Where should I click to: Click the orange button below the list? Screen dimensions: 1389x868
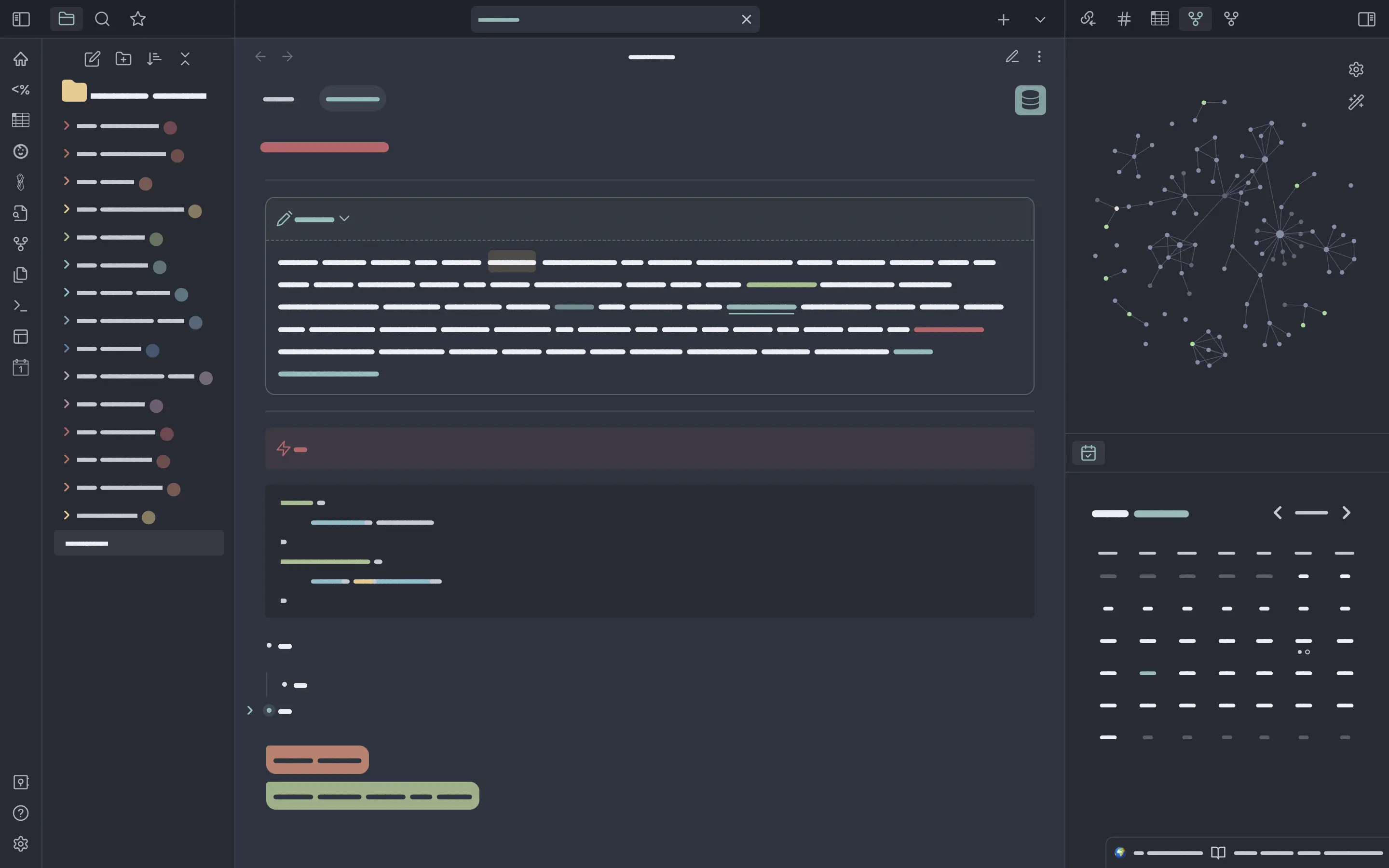[x=317, y=759]
